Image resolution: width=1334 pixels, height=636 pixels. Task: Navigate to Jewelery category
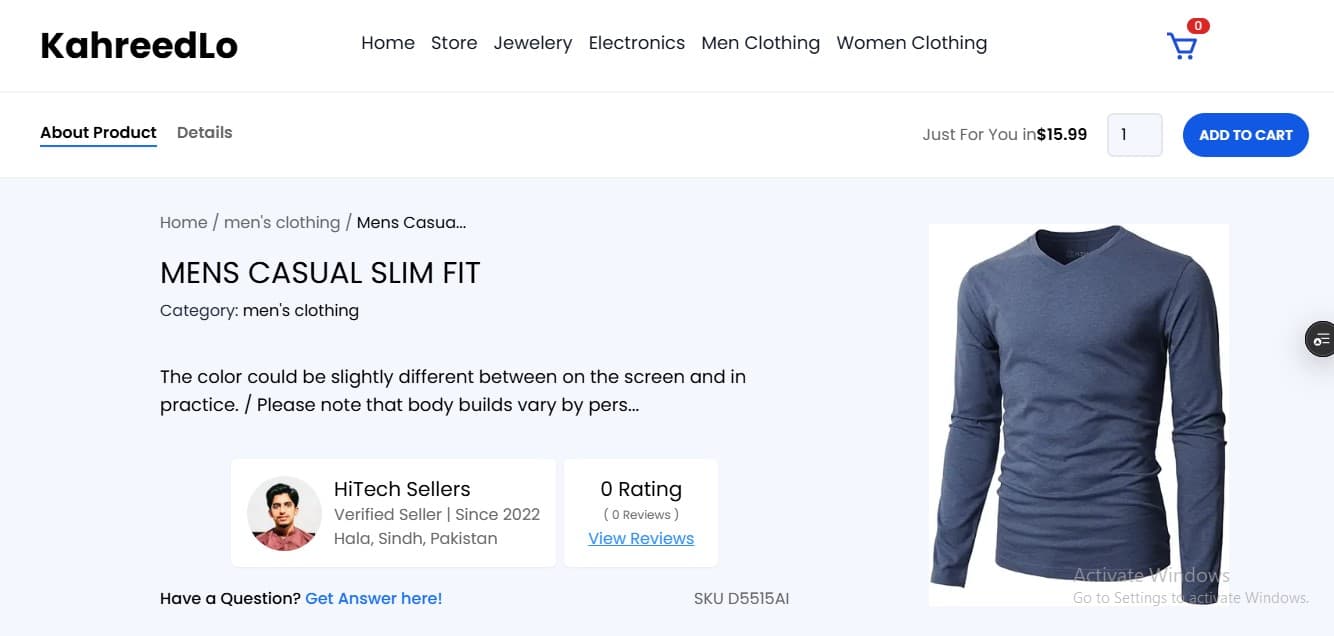pos(533,43)
